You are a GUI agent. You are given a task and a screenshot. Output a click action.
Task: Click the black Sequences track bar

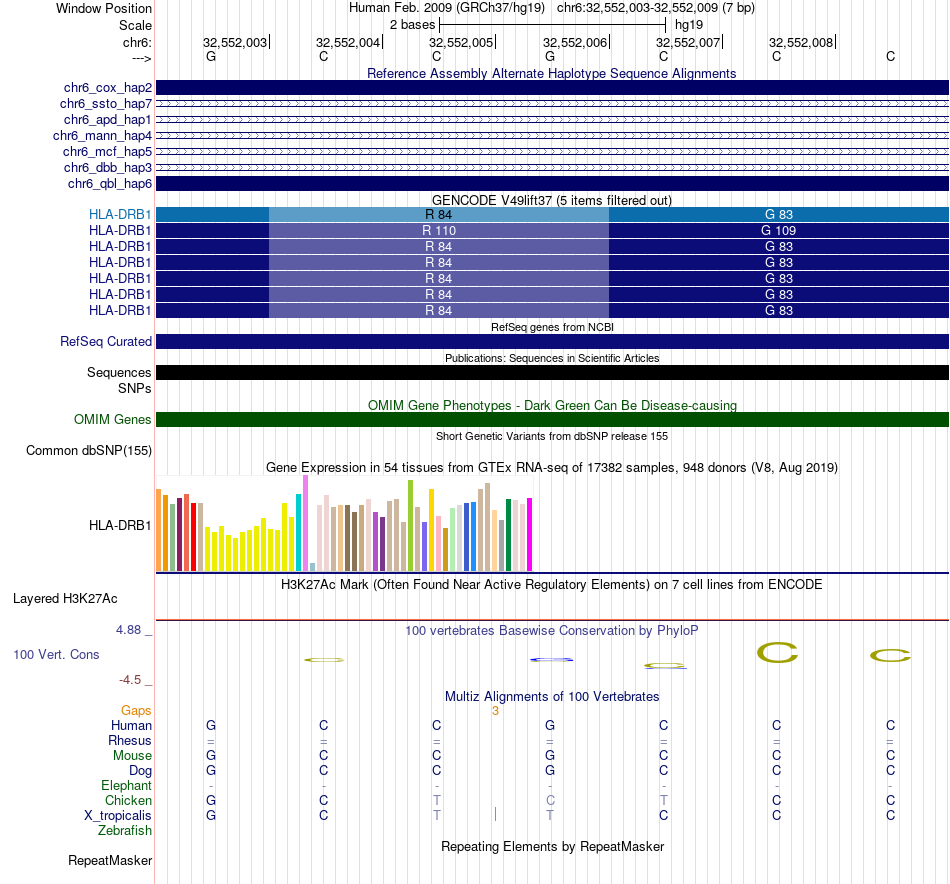coord(552,373)
